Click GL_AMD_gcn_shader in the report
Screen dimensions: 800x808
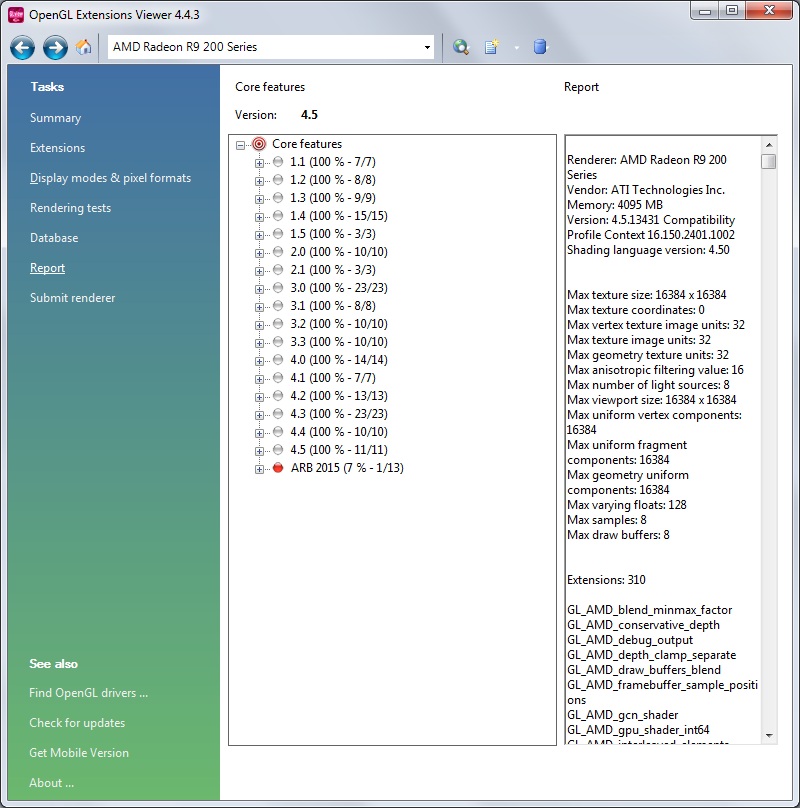(623, 715)
